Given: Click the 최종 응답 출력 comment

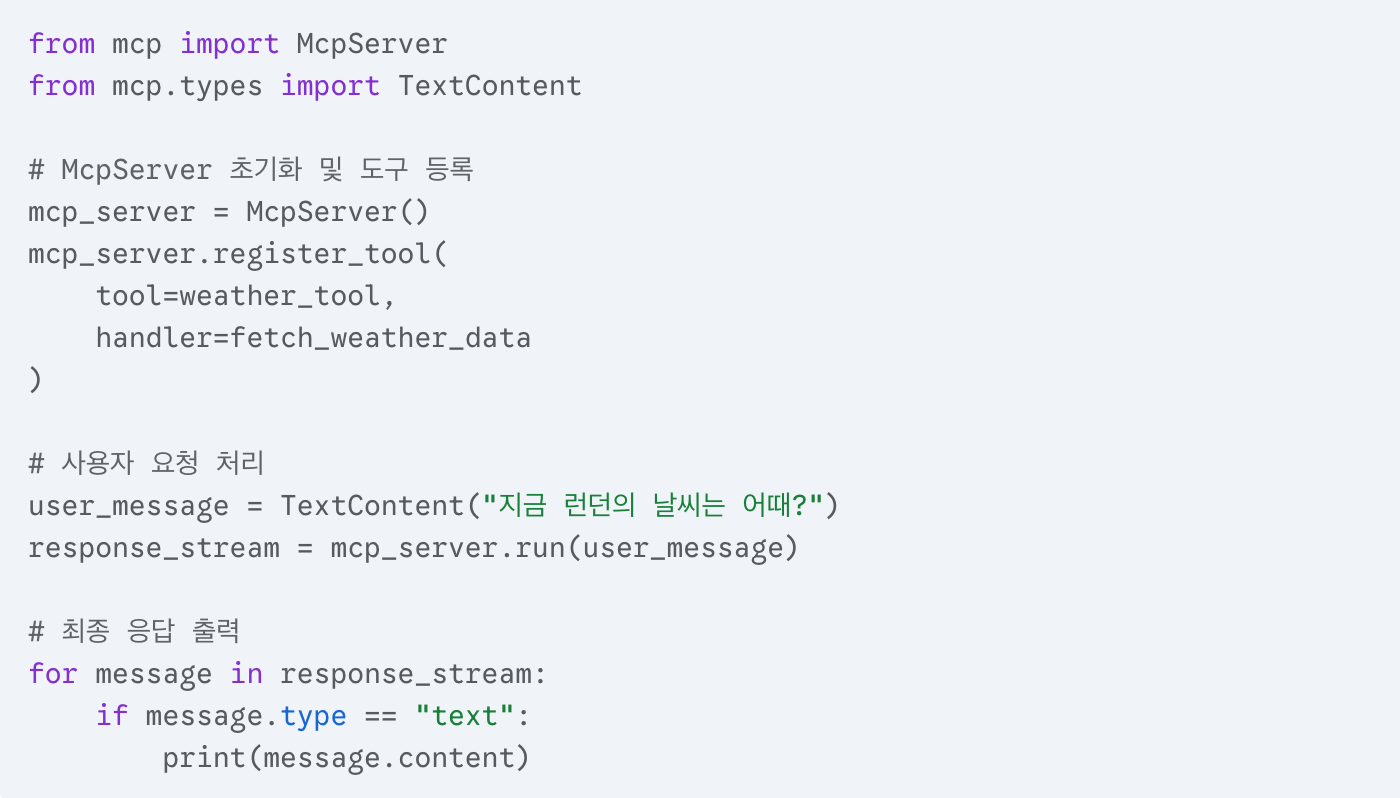Looking at the screenshot, I should pyautogui.click(x=134, y=632).
